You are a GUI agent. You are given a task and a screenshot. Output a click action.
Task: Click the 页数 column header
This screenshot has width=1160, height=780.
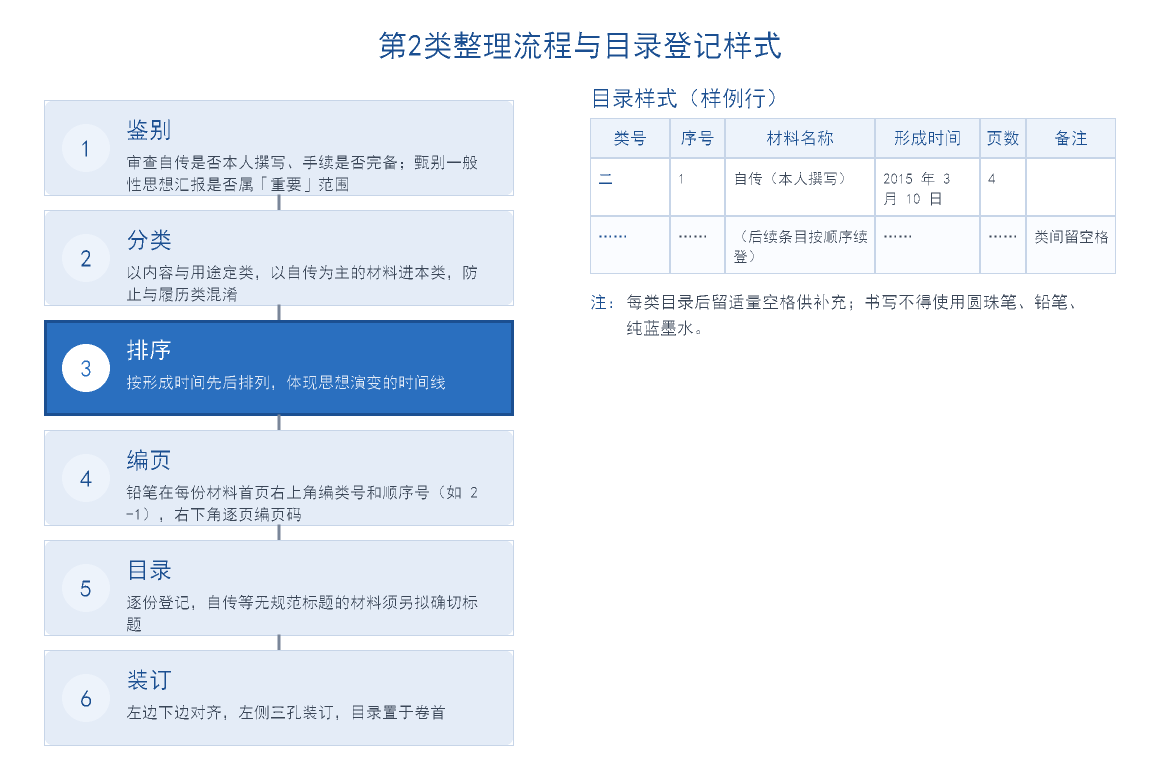point(1003,138)
